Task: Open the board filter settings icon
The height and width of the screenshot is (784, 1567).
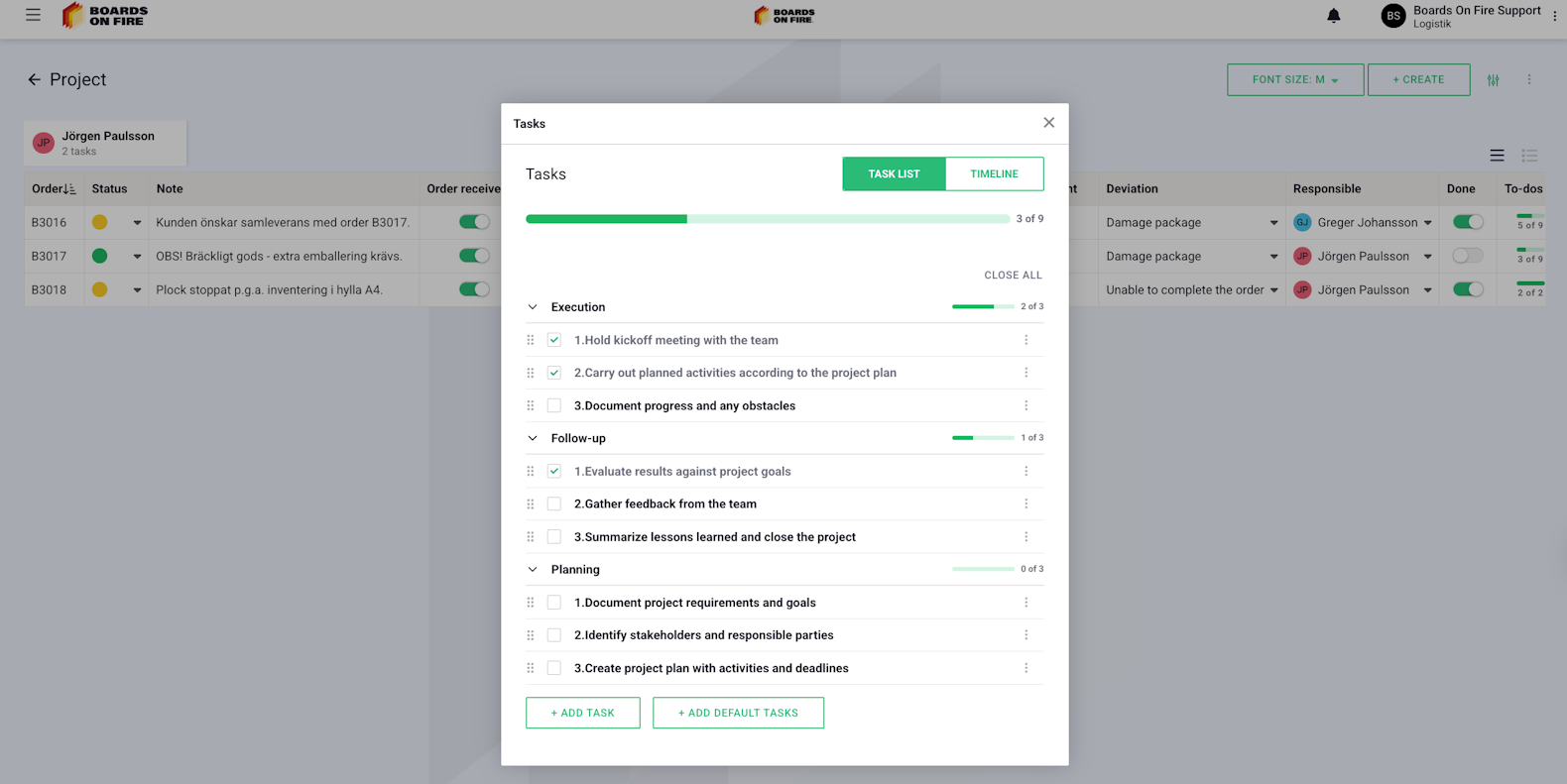Action: [x=1493, y=80]
